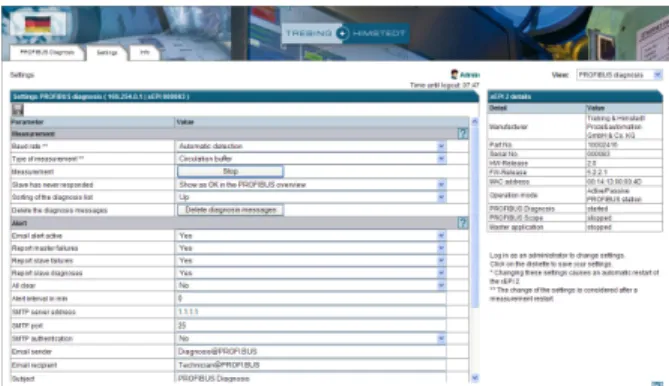
Task: Click the Manufacturer detail row label
Action: click(508, 127)
